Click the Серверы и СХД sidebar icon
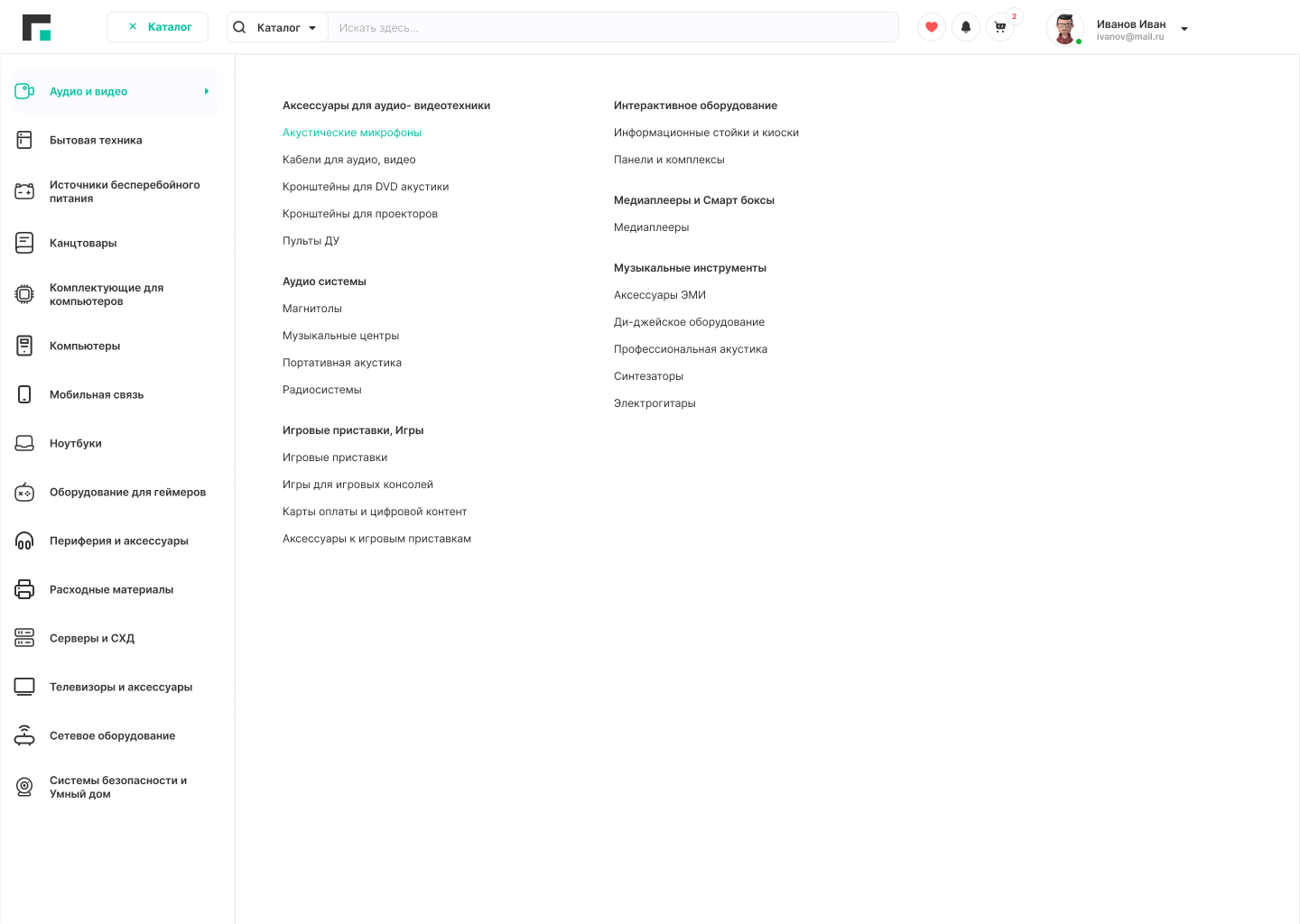 (23, 638)
